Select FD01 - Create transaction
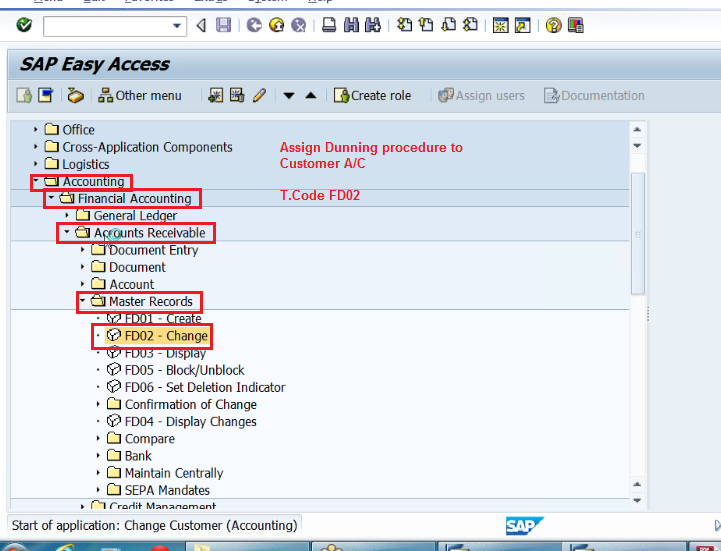Image resolution: width=721 pixels, height=551 pixels. pos(163,318)
